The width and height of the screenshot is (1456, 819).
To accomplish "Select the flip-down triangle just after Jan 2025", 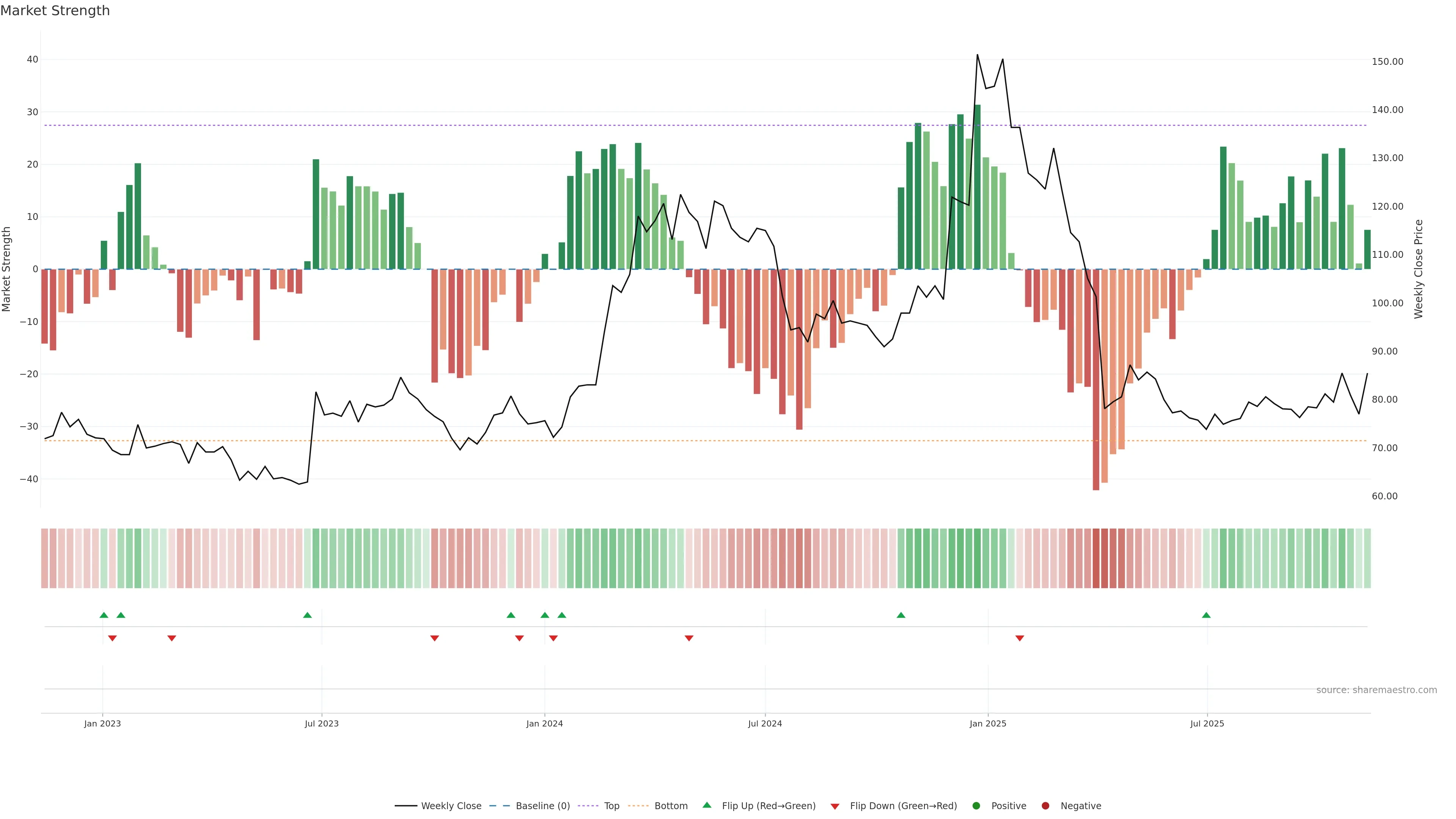I will pos(1020,638).
